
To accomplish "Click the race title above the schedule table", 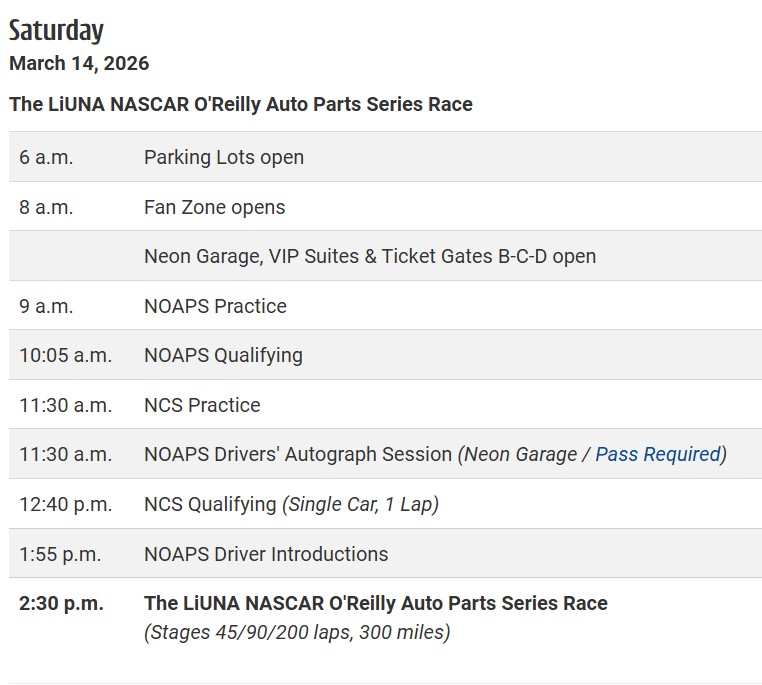I will pos(241,104).
